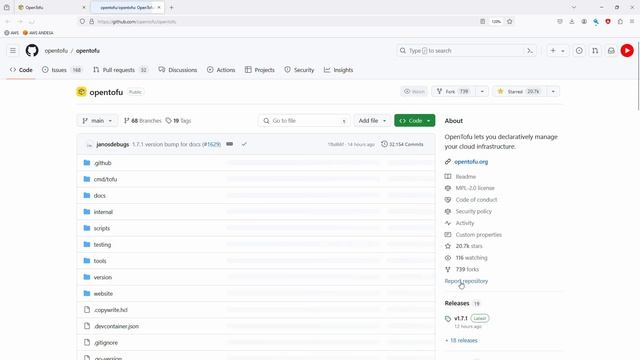640x360 pixels.
Task: Focus the Go to file field
Action: tap(304, 121)
